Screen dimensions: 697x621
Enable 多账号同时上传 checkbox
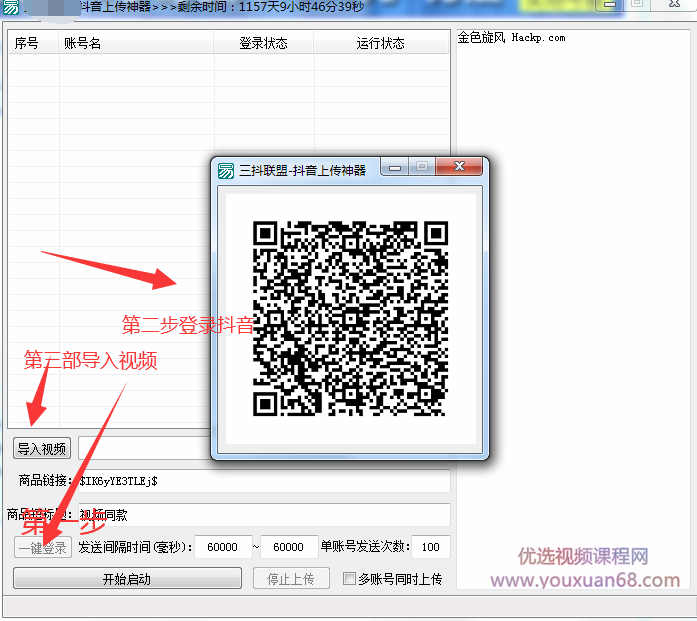click(349, 578)
